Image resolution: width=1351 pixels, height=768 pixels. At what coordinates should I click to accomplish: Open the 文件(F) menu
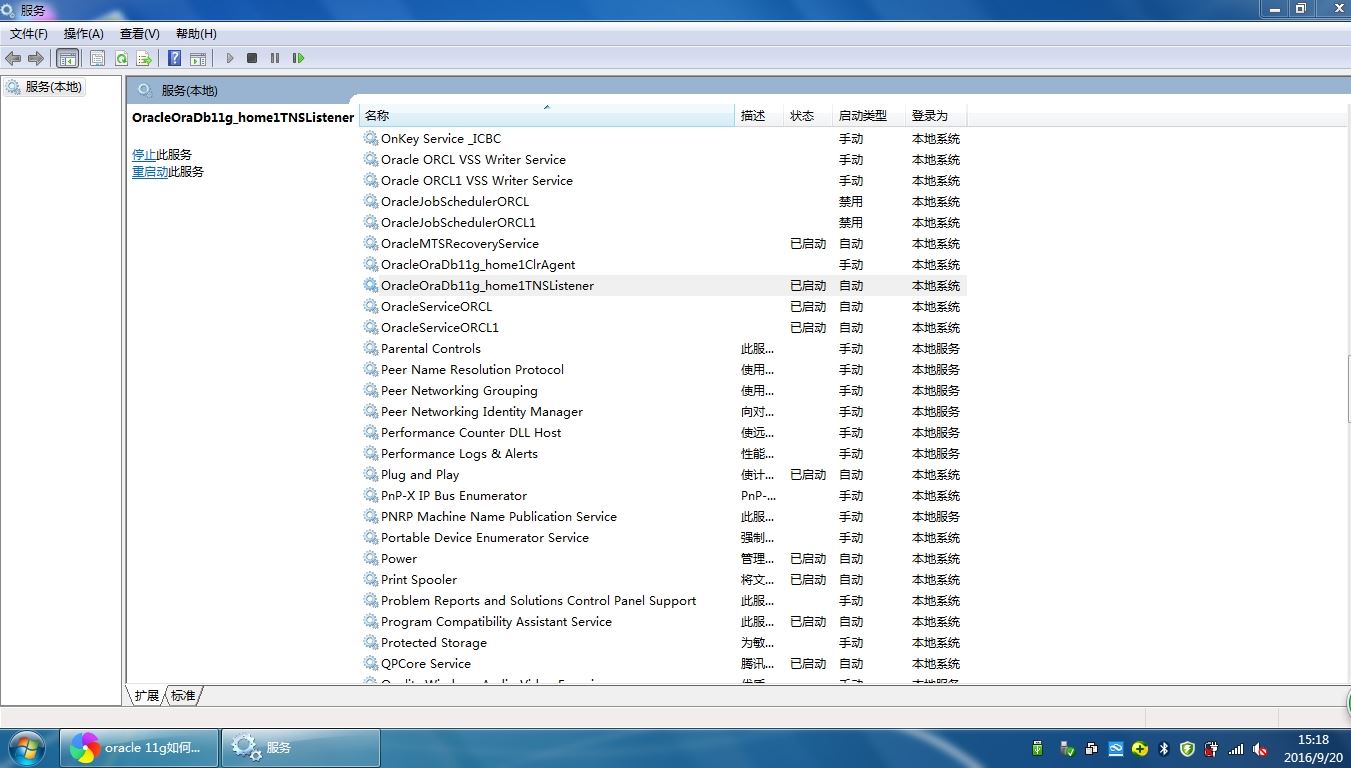click(x=29, y=33)
